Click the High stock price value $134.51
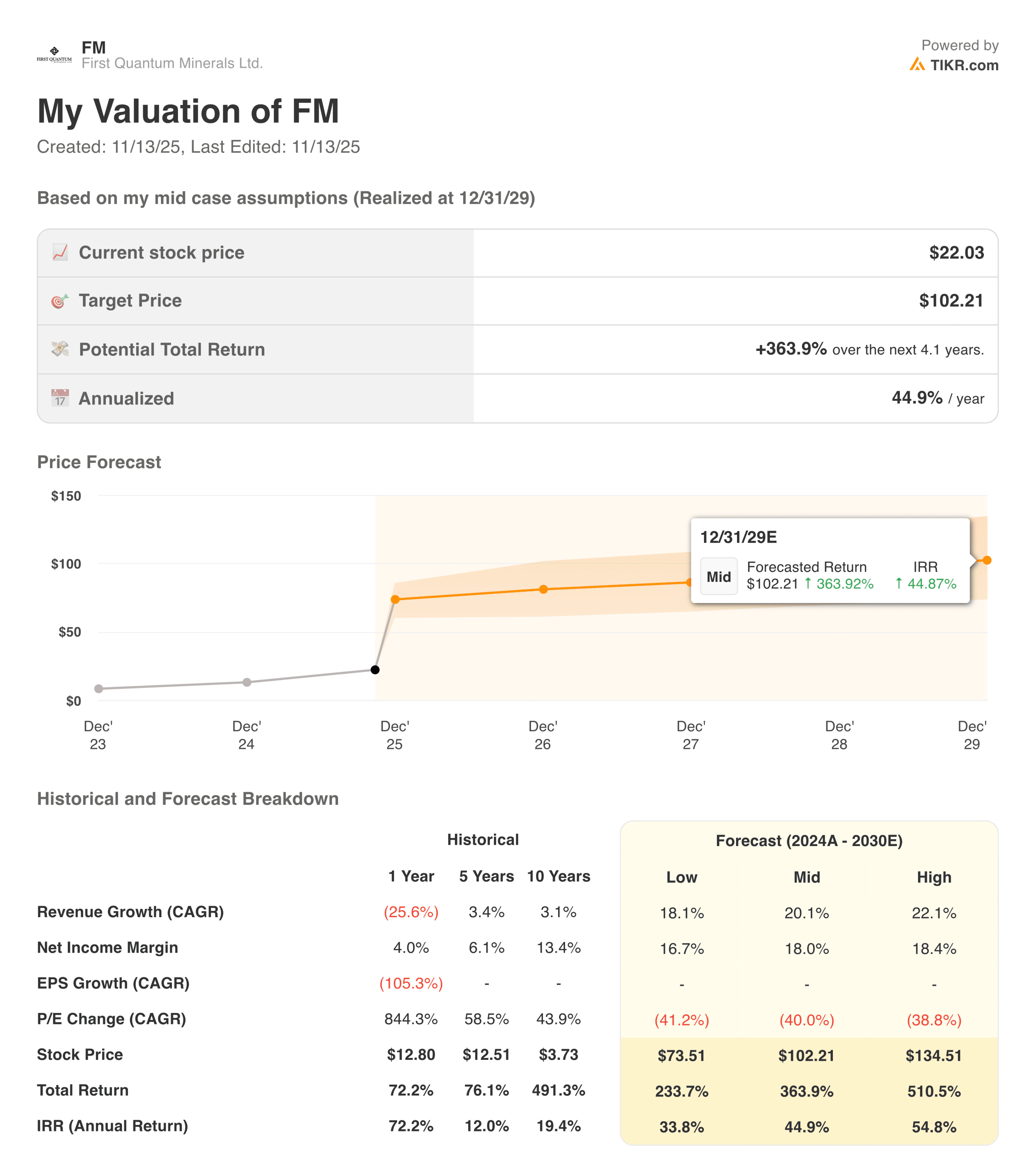This screenshot has width=1036, height=1174. [934, 1055]
